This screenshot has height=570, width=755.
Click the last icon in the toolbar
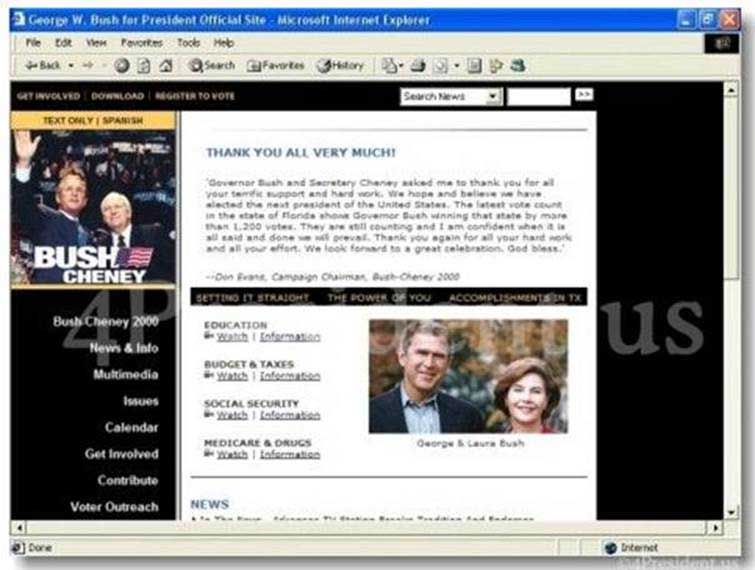(518, 65)
